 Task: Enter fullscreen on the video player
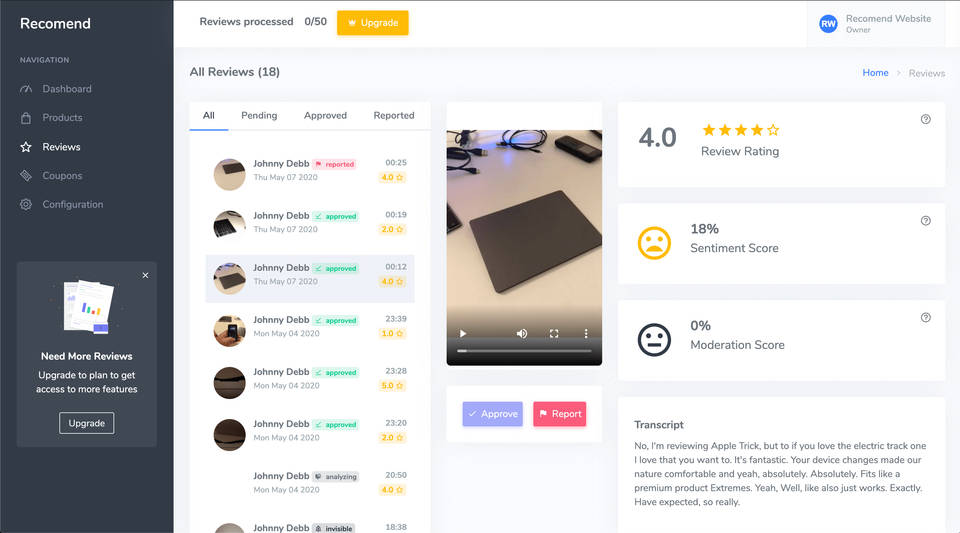pyautogui.click(x=554, y=334)
